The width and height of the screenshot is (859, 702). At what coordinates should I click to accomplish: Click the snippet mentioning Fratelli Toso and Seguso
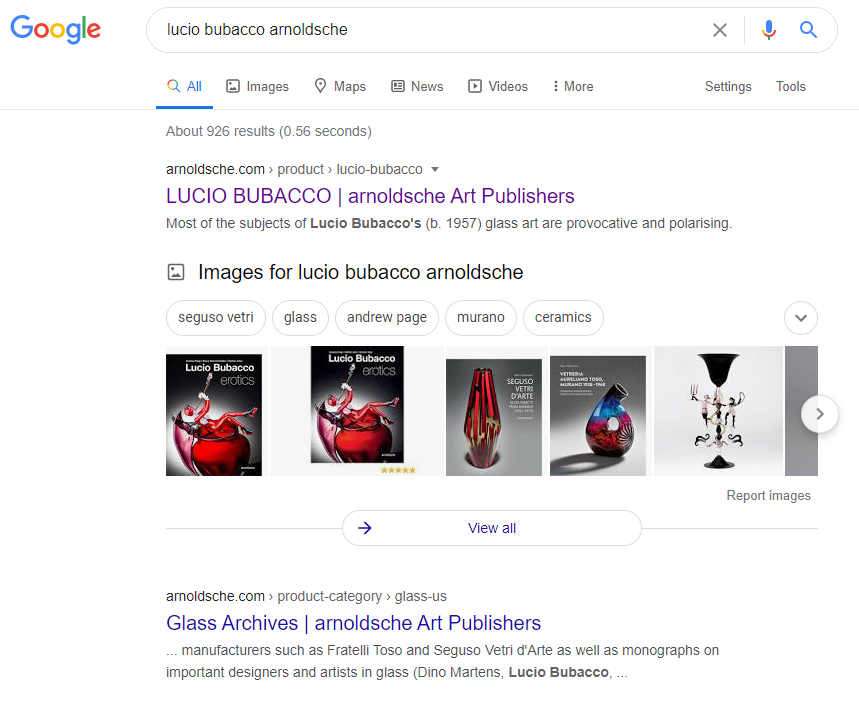(x=443, y=661)
